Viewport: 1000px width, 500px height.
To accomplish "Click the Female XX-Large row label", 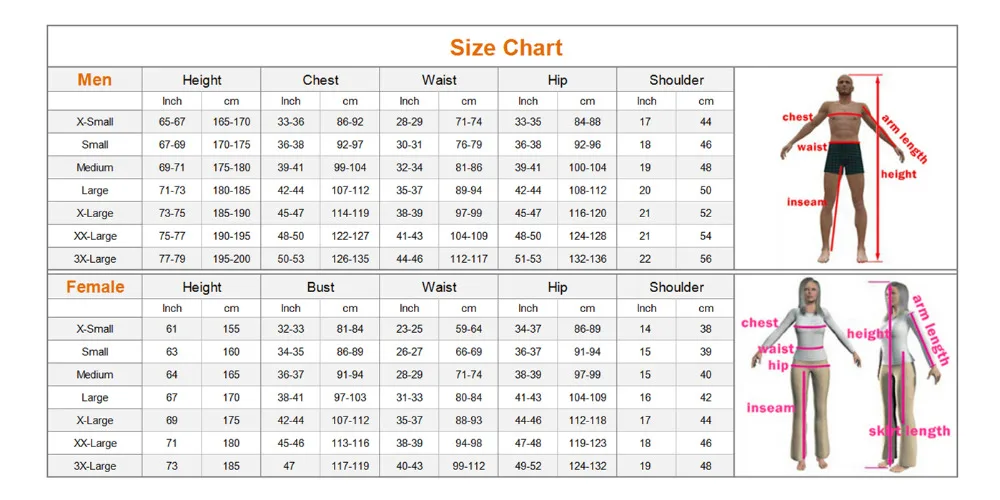I will (x=95, y=443).
